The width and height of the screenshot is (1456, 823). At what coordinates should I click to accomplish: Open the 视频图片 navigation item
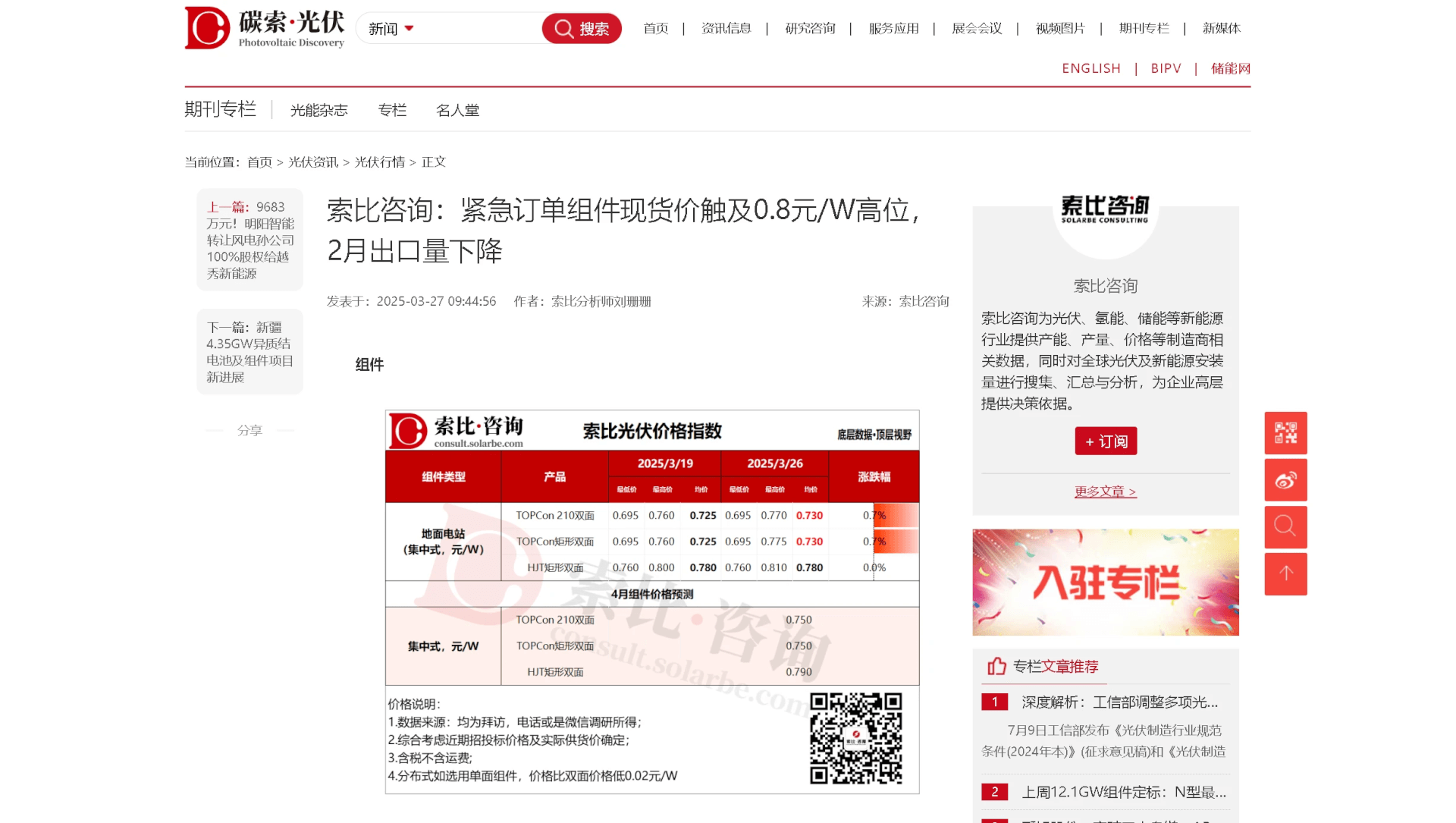click(x=1060, y=29)
